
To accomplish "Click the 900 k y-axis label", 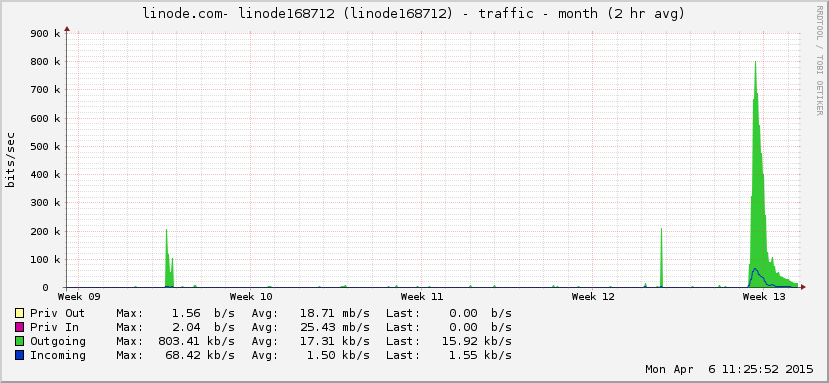I will coord(47,33).
